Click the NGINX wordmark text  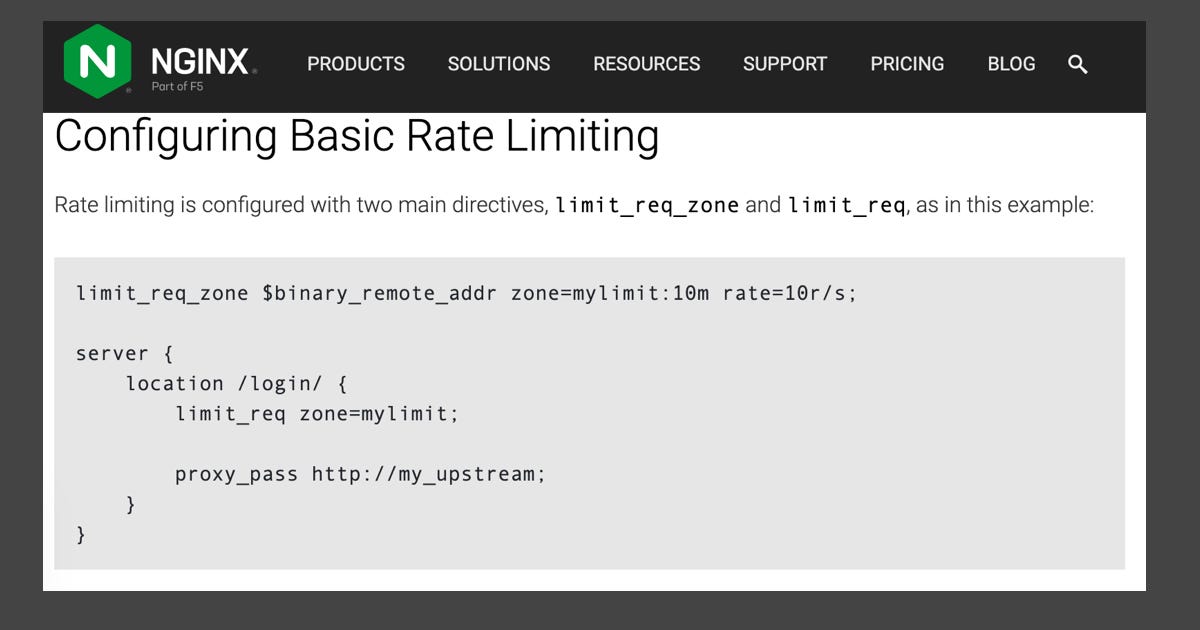point(199,62)
